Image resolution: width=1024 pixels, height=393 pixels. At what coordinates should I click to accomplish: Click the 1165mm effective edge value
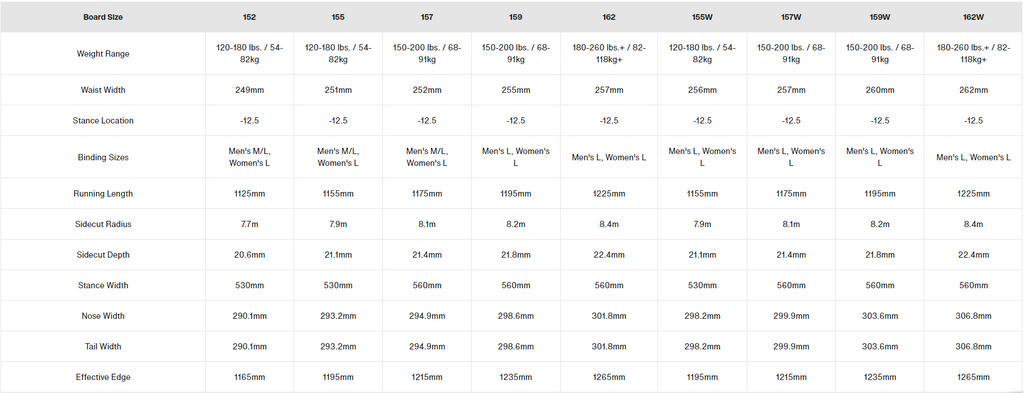point(249,377)
